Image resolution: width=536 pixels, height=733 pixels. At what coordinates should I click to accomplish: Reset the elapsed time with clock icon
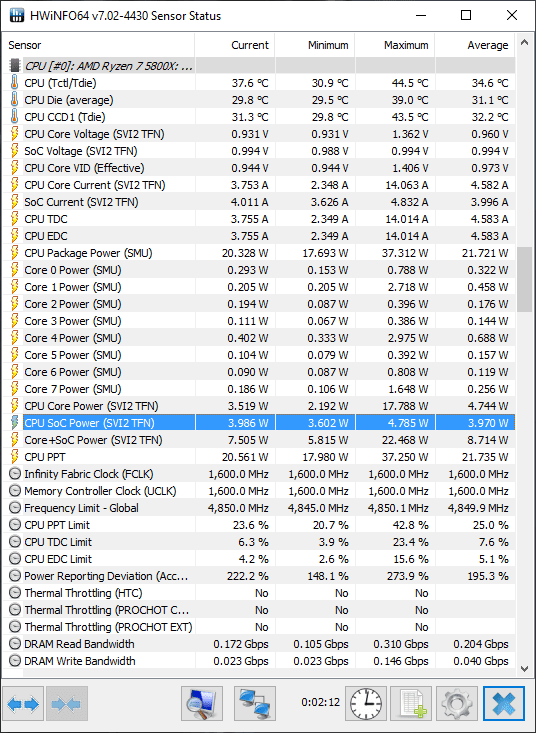[366, 703]
